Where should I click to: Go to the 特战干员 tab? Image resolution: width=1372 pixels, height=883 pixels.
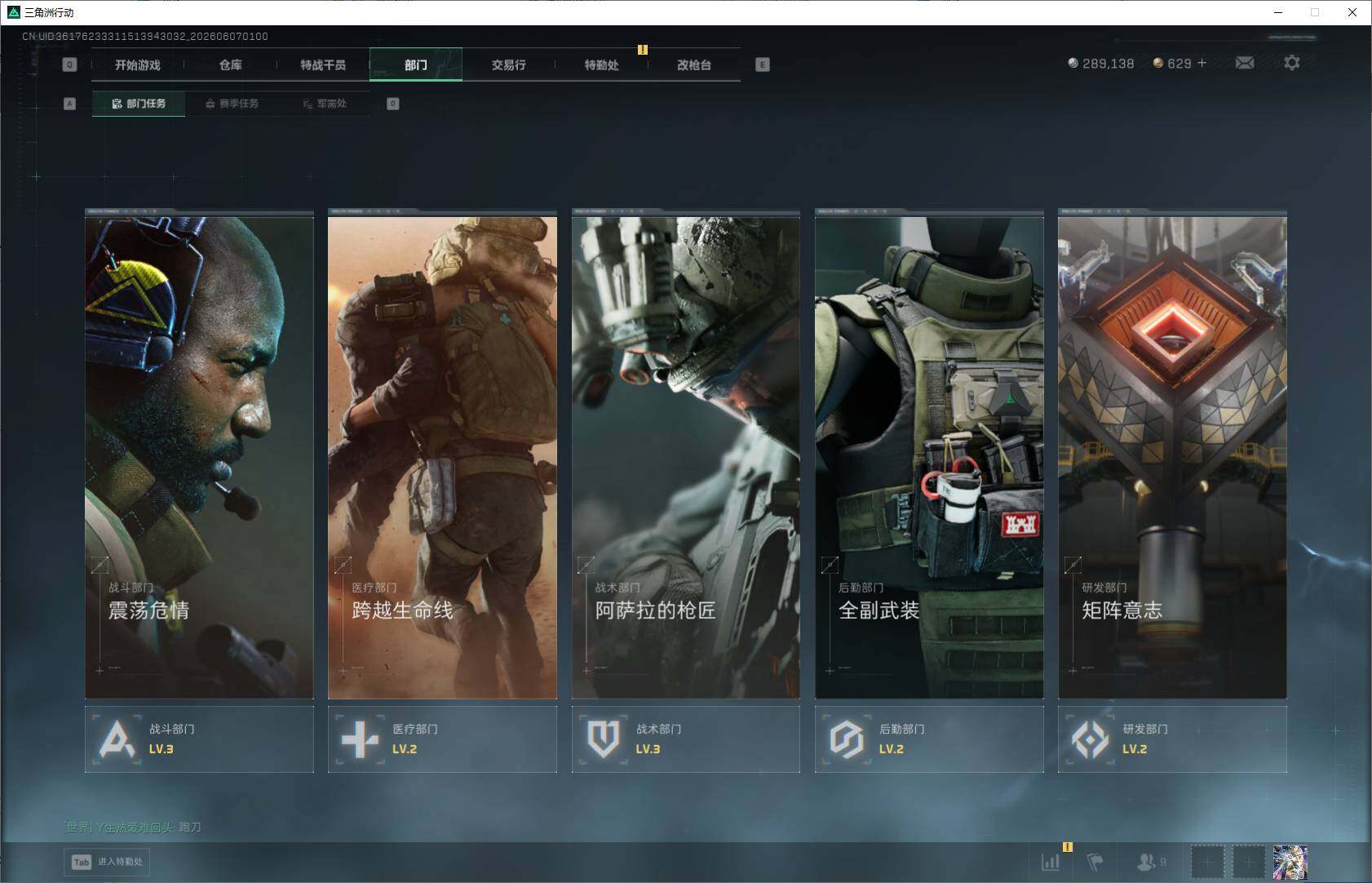(x=323, y=64)
